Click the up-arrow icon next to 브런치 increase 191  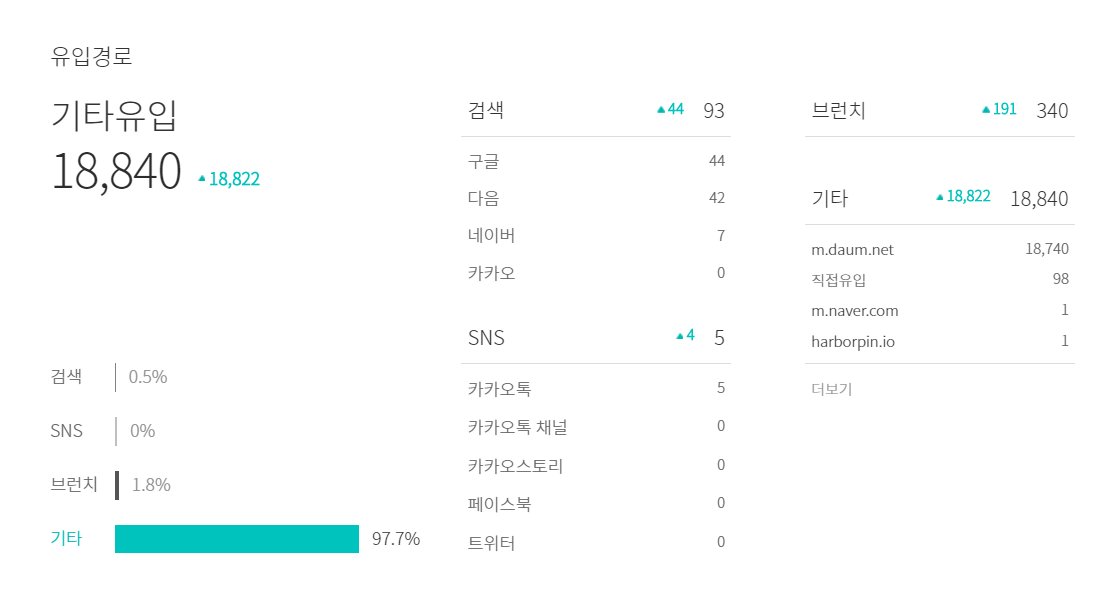[986, 109]
